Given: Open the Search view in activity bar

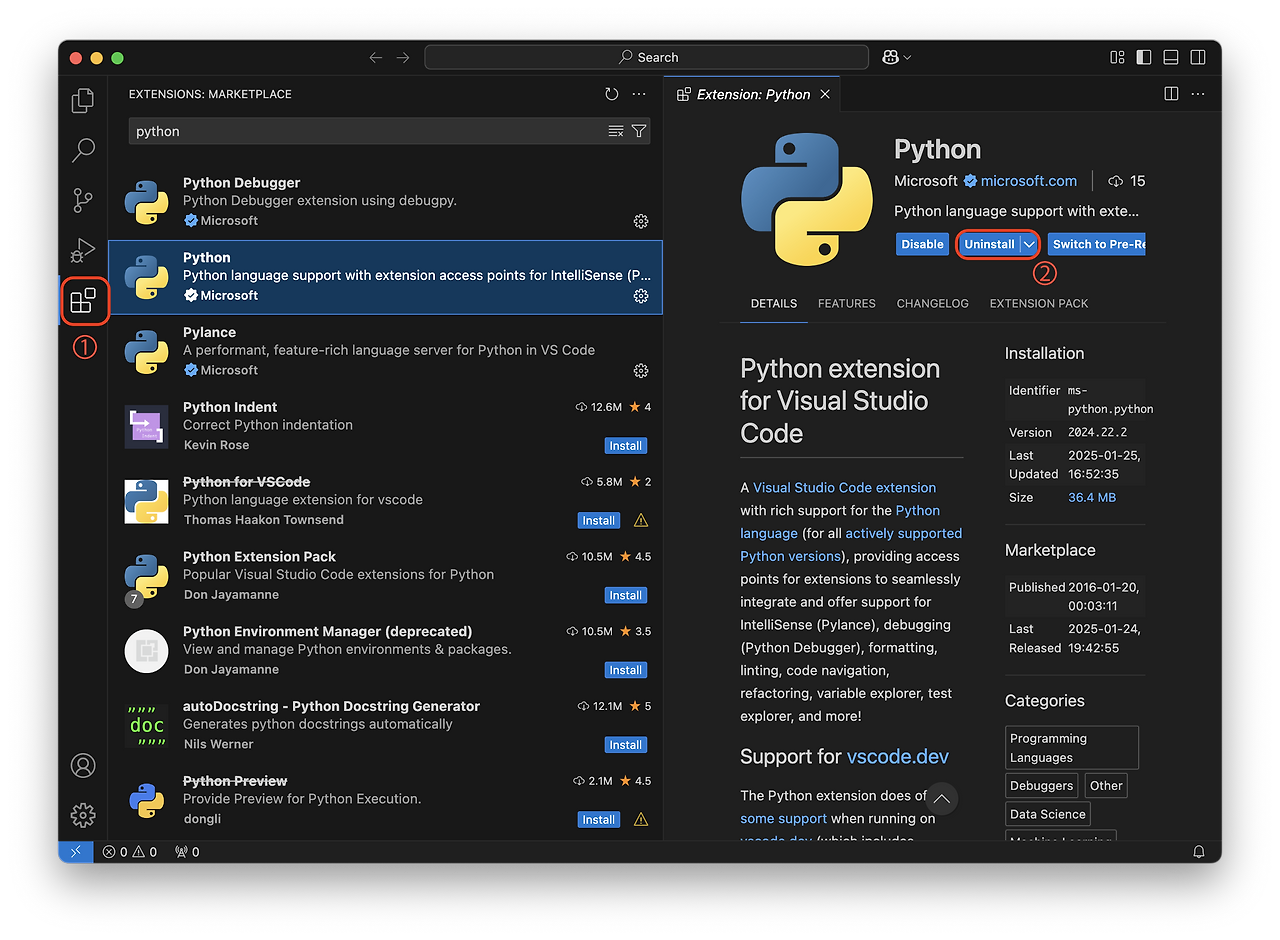Looking at the screenshot, I should [x=83, y=151].
